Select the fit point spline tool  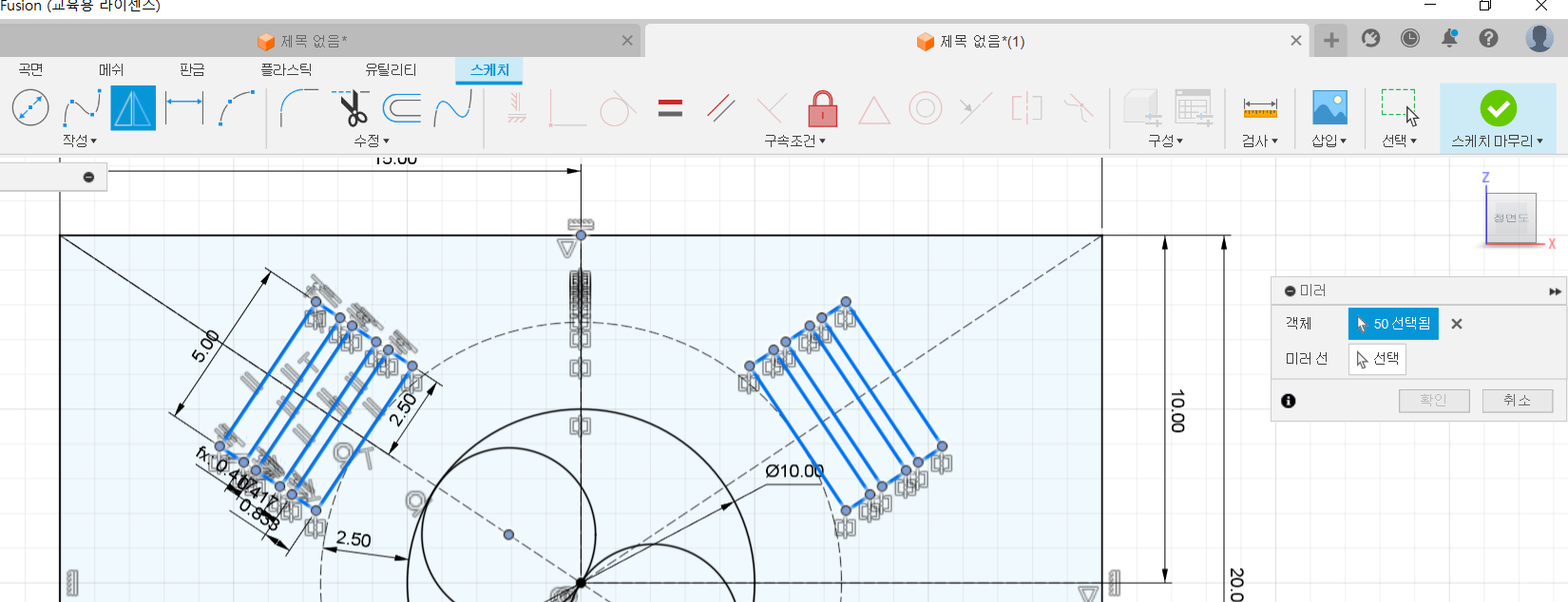[82, 107]
